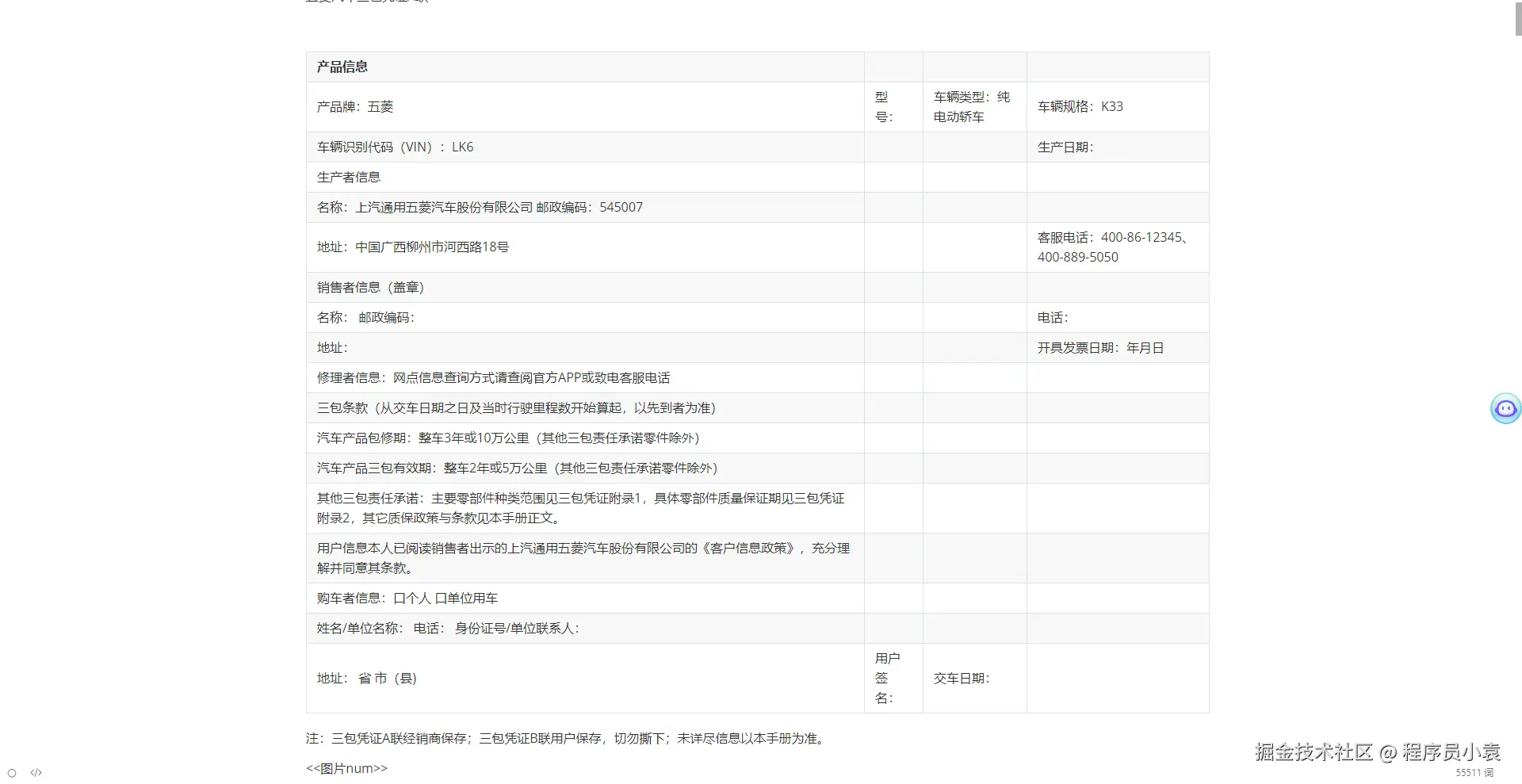Click the 购车者信息 个人/单位用车 cell
This screenshot has width=1522, height=784.
(585, 599)
